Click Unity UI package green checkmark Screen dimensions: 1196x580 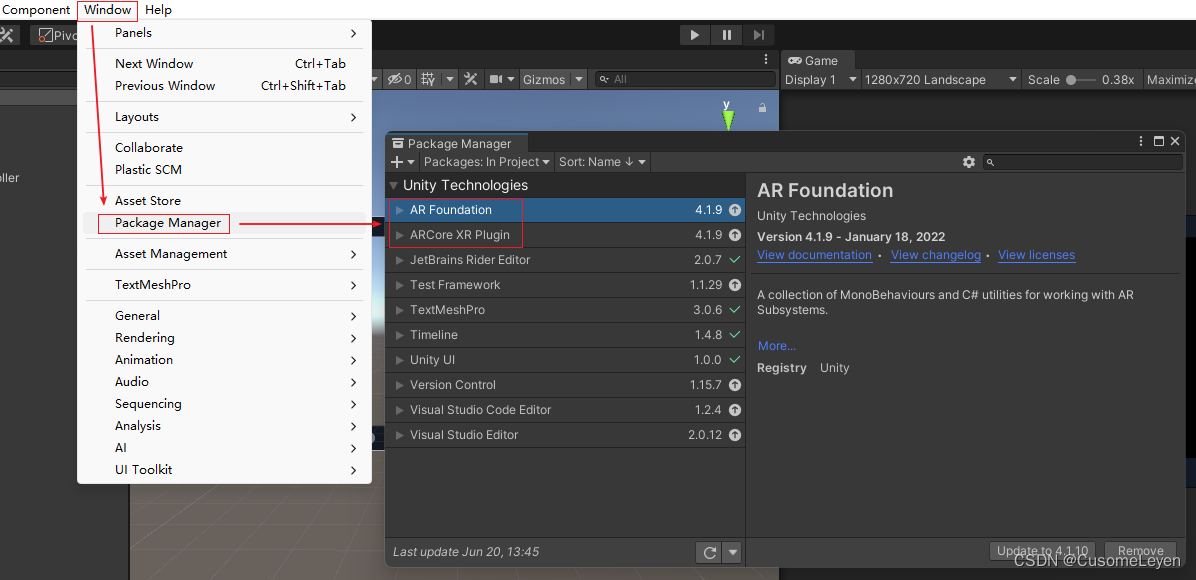click(x=735, y=359)
